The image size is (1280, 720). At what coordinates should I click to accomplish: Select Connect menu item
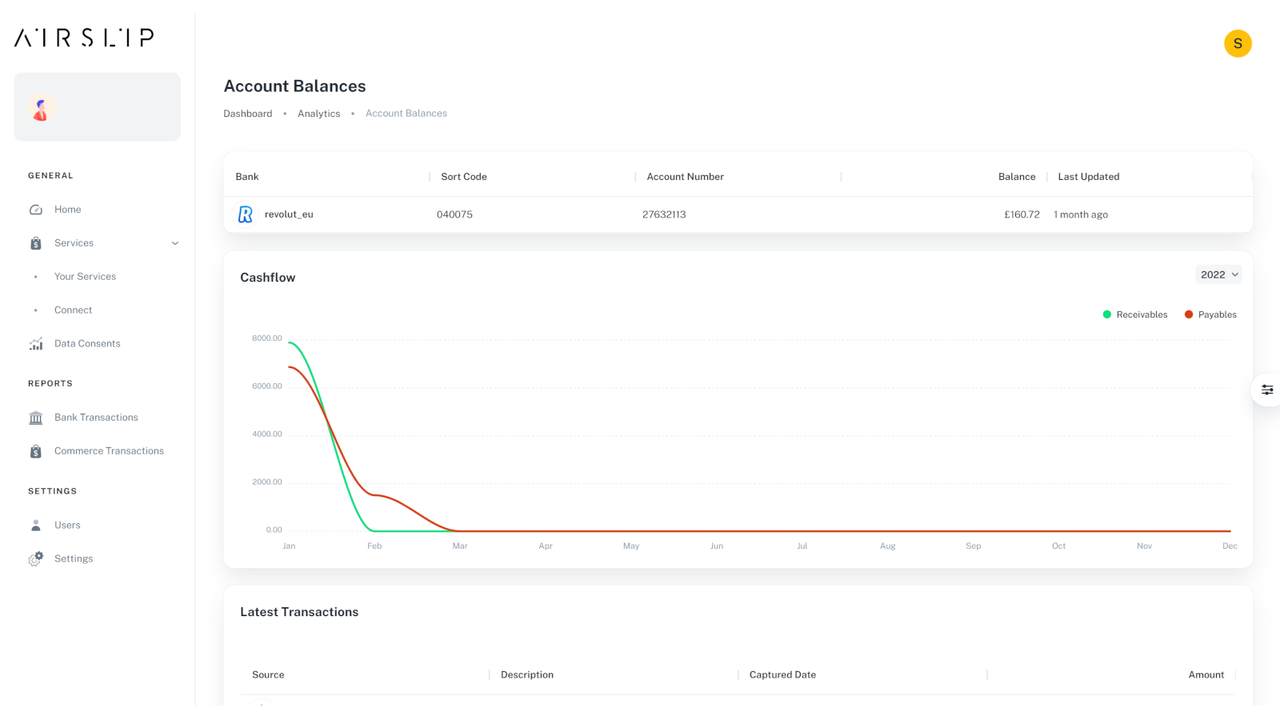(x=73, y=311)
